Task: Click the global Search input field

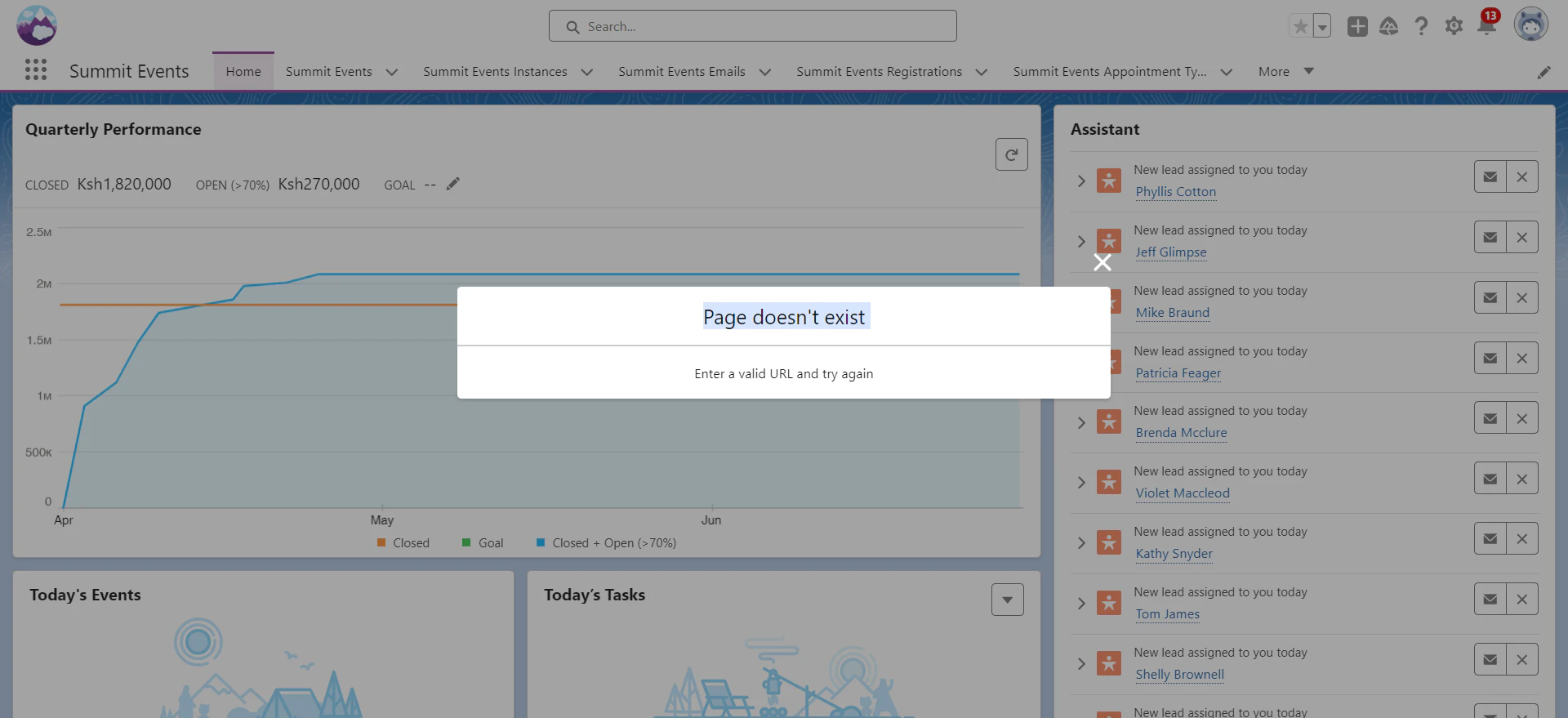Action: click(753, 26)
